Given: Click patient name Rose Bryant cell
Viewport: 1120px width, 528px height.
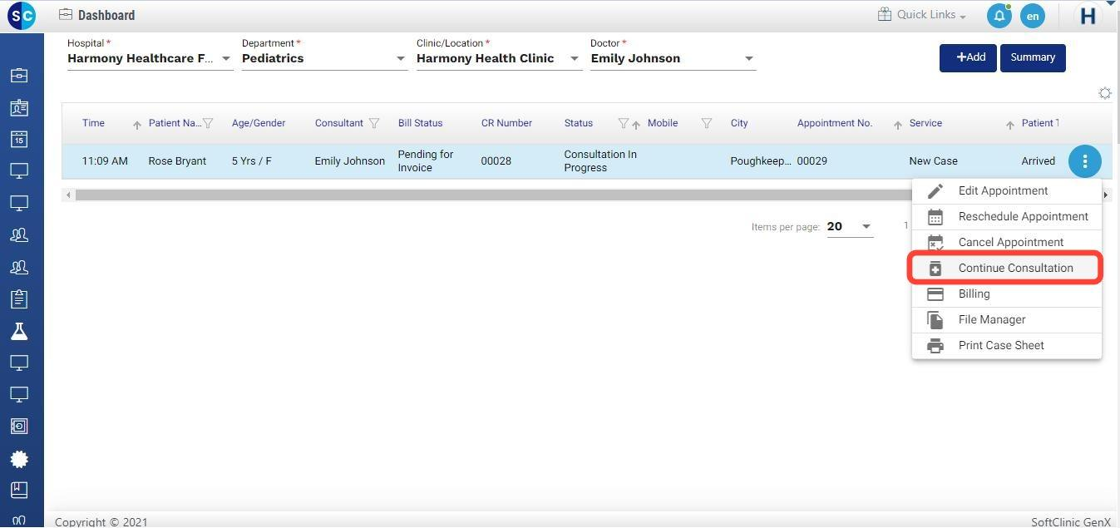Looking at the screenshot, I should click(x=177, y=161).
